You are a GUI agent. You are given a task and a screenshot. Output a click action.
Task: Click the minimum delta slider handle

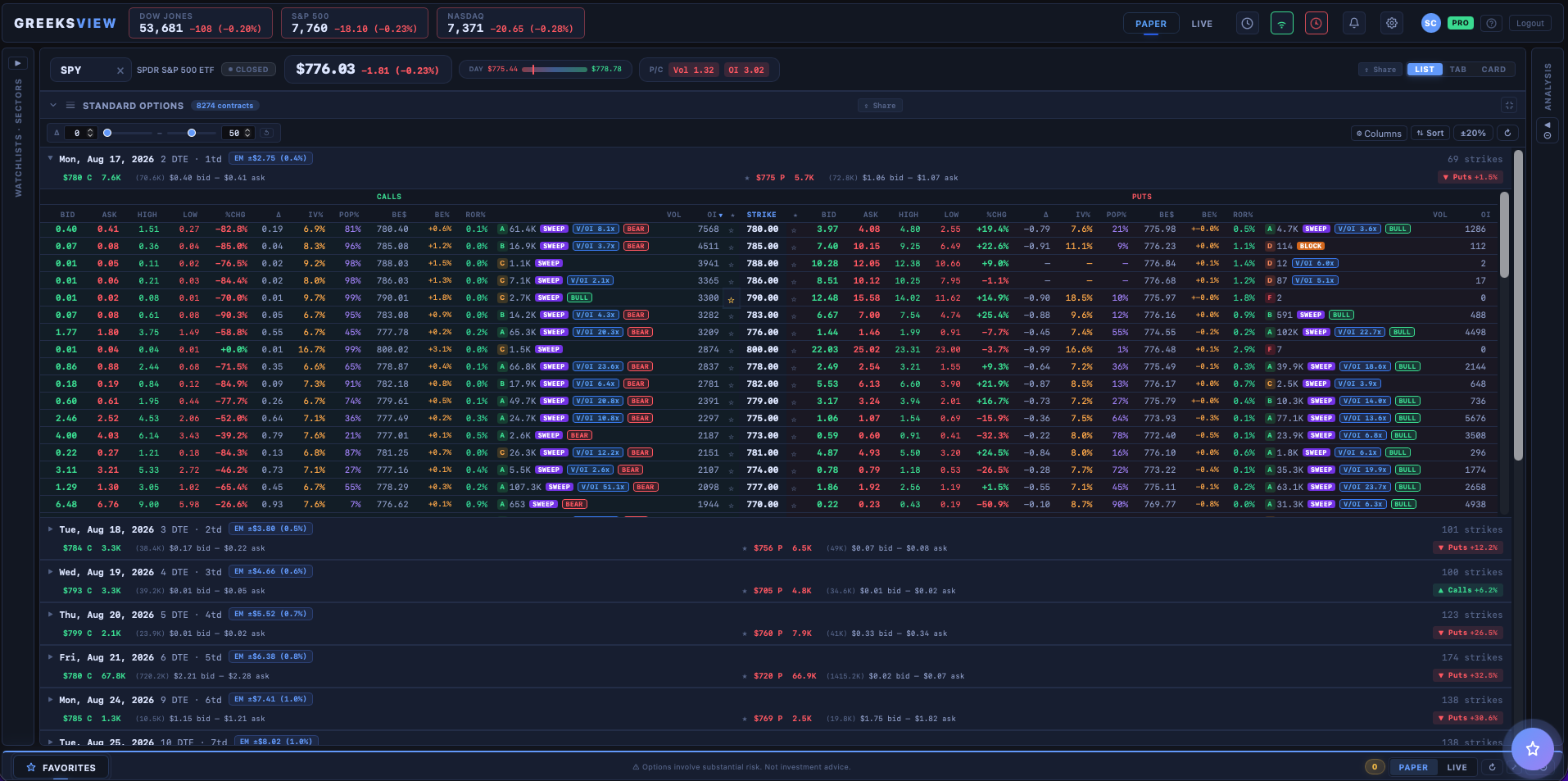[x=107, y=133]
